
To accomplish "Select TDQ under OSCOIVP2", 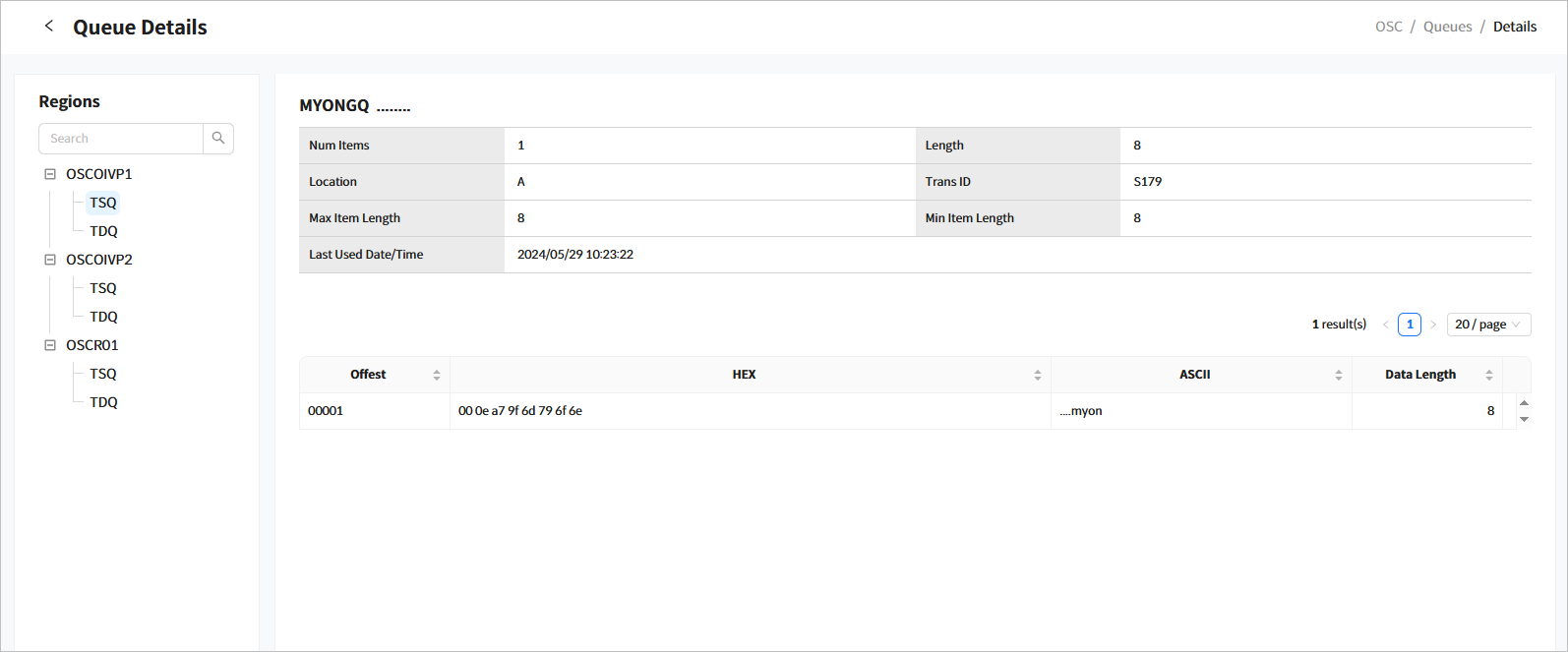I will tap(103, 317).
